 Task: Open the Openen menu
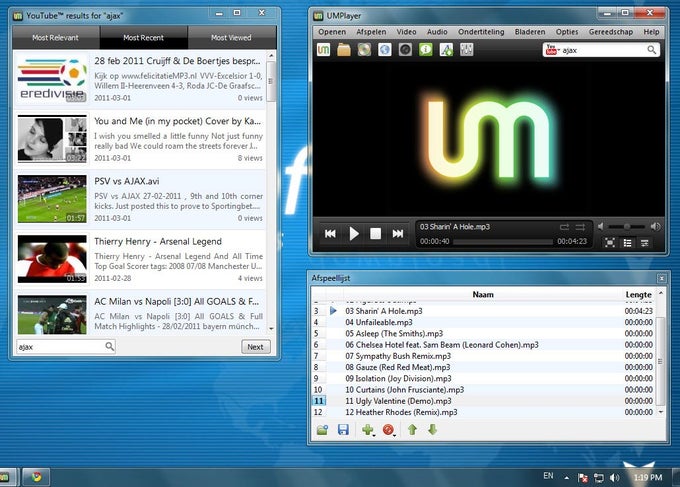[x=332, y=32]
